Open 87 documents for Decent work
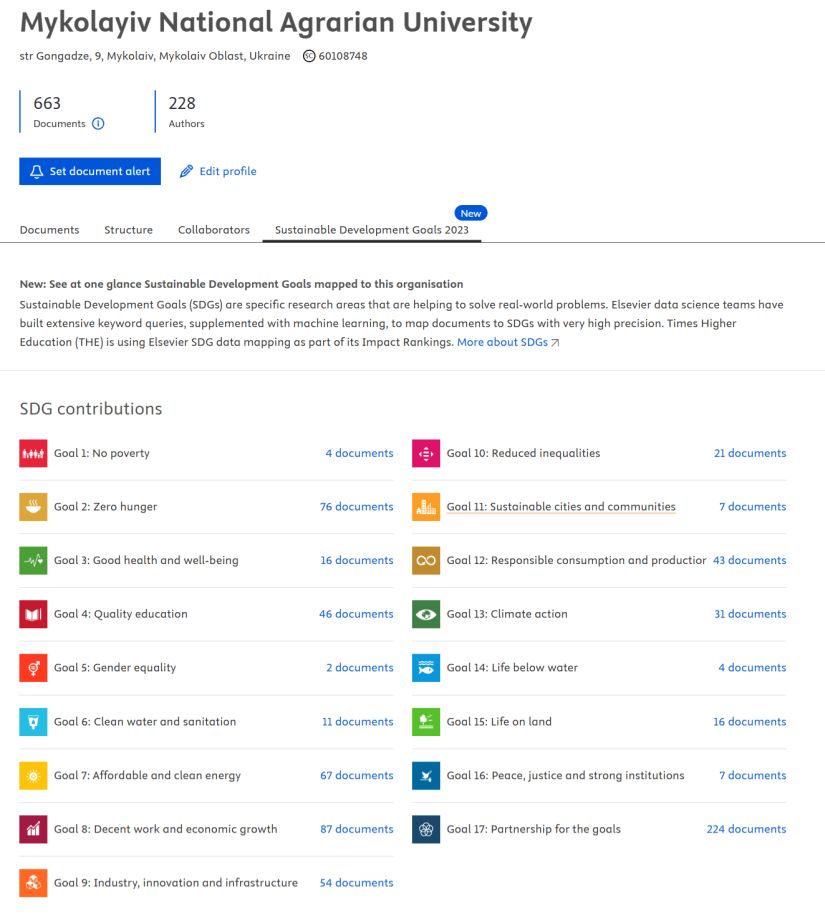Screen dimensions: 825x920 356,829
